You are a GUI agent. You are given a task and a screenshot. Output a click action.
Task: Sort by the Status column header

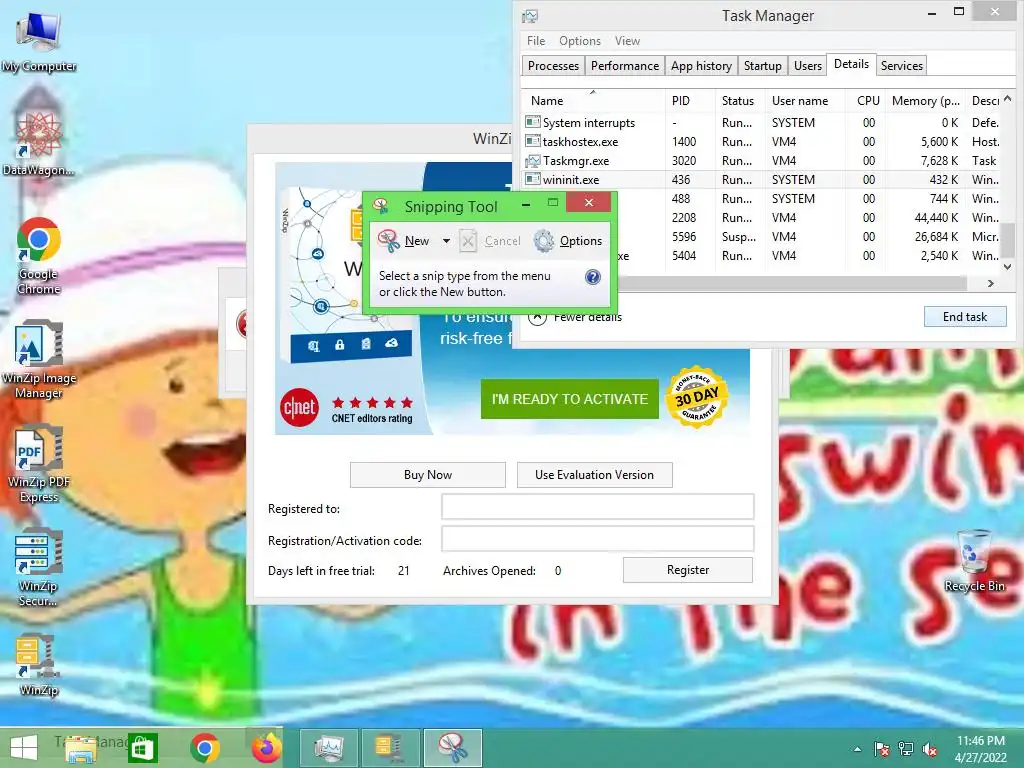(x=739, y=101)
